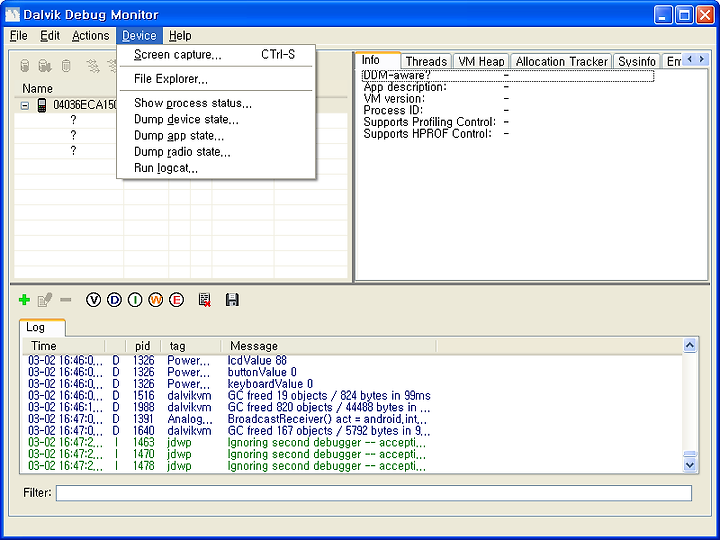Click the tag column header
This screenshot has width=720, height=540.
[191, 346]
